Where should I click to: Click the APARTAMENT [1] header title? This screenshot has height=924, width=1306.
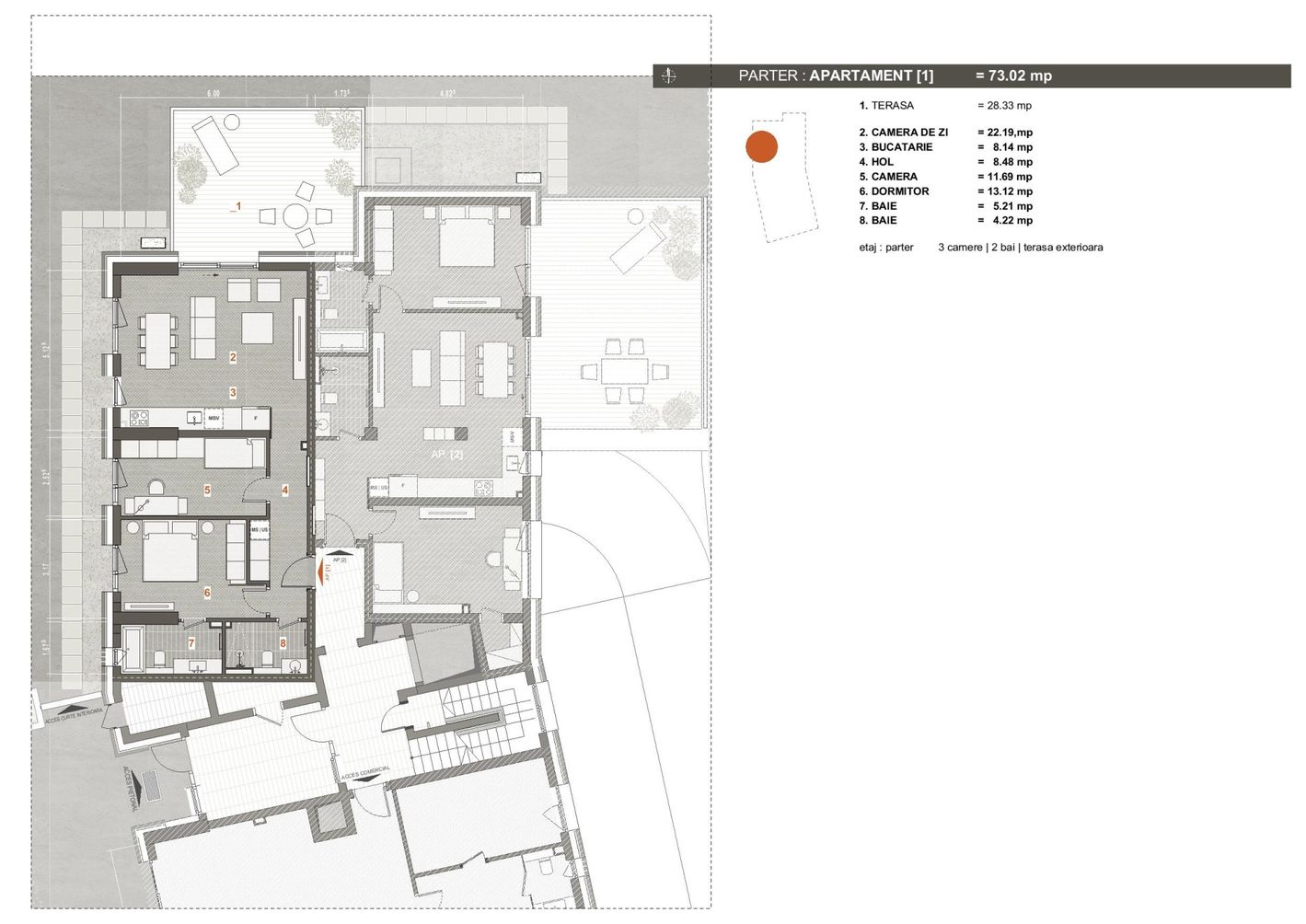tap(871, 76)
